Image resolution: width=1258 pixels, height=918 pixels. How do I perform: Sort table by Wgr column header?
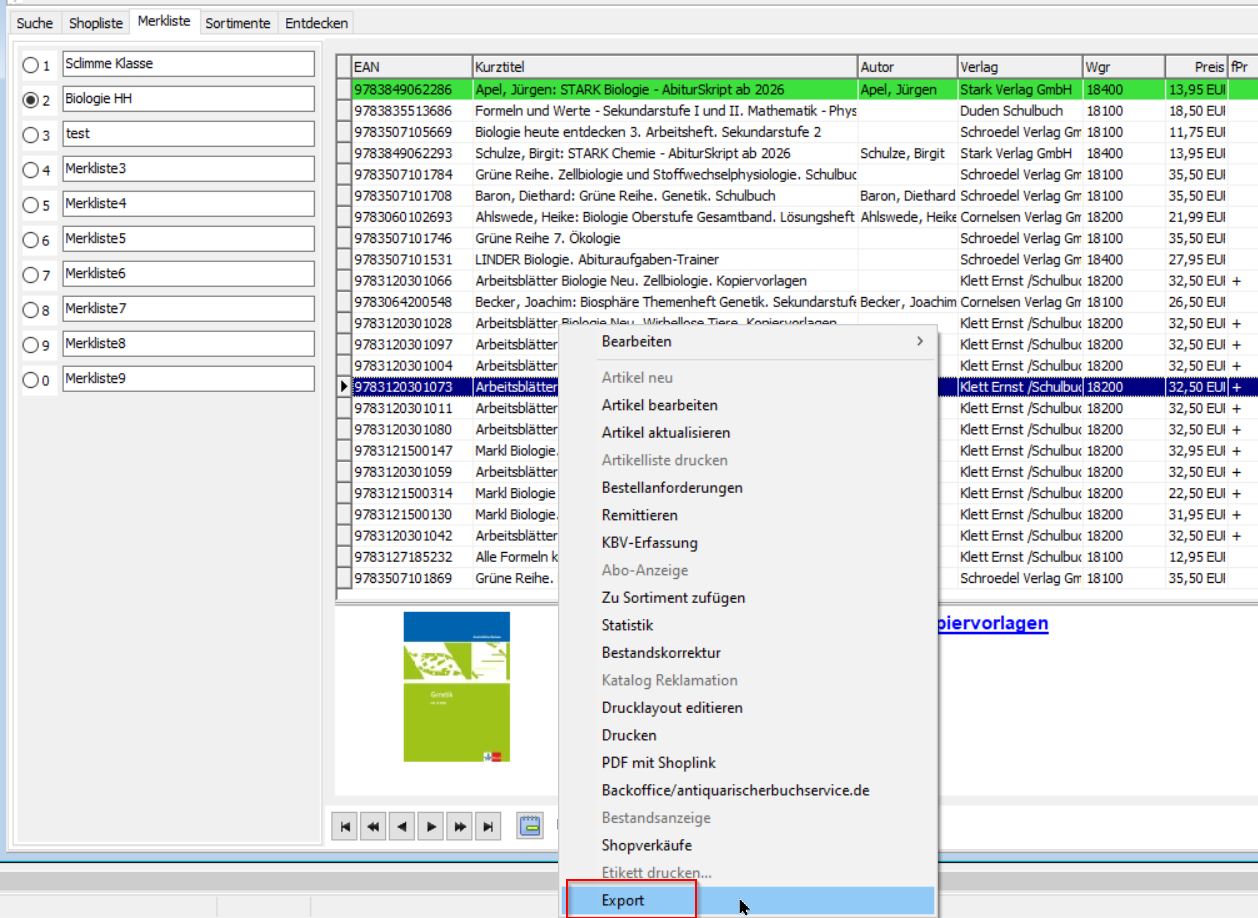1124,67
